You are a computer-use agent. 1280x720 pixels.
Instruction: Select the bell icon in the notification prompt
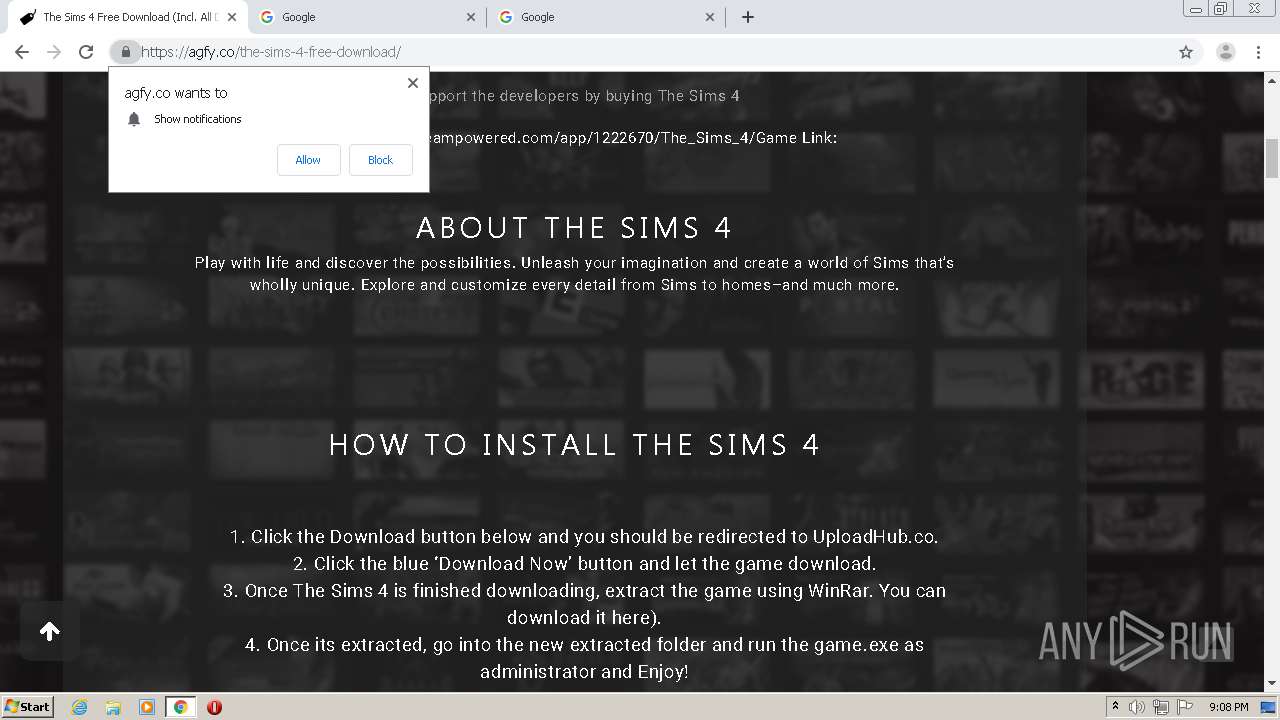tap(134, 119)
